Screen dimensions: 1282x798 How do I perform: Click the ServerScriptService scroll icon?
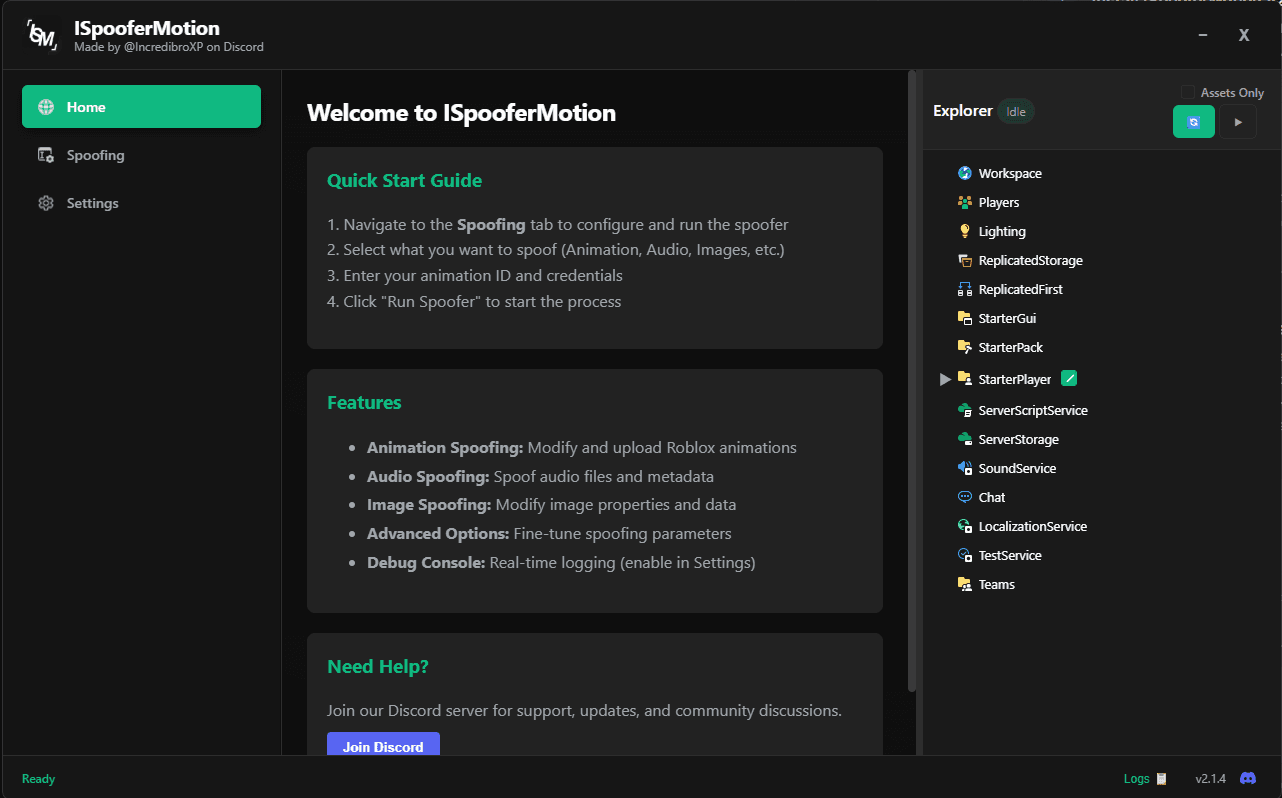[x=964, y=409]
